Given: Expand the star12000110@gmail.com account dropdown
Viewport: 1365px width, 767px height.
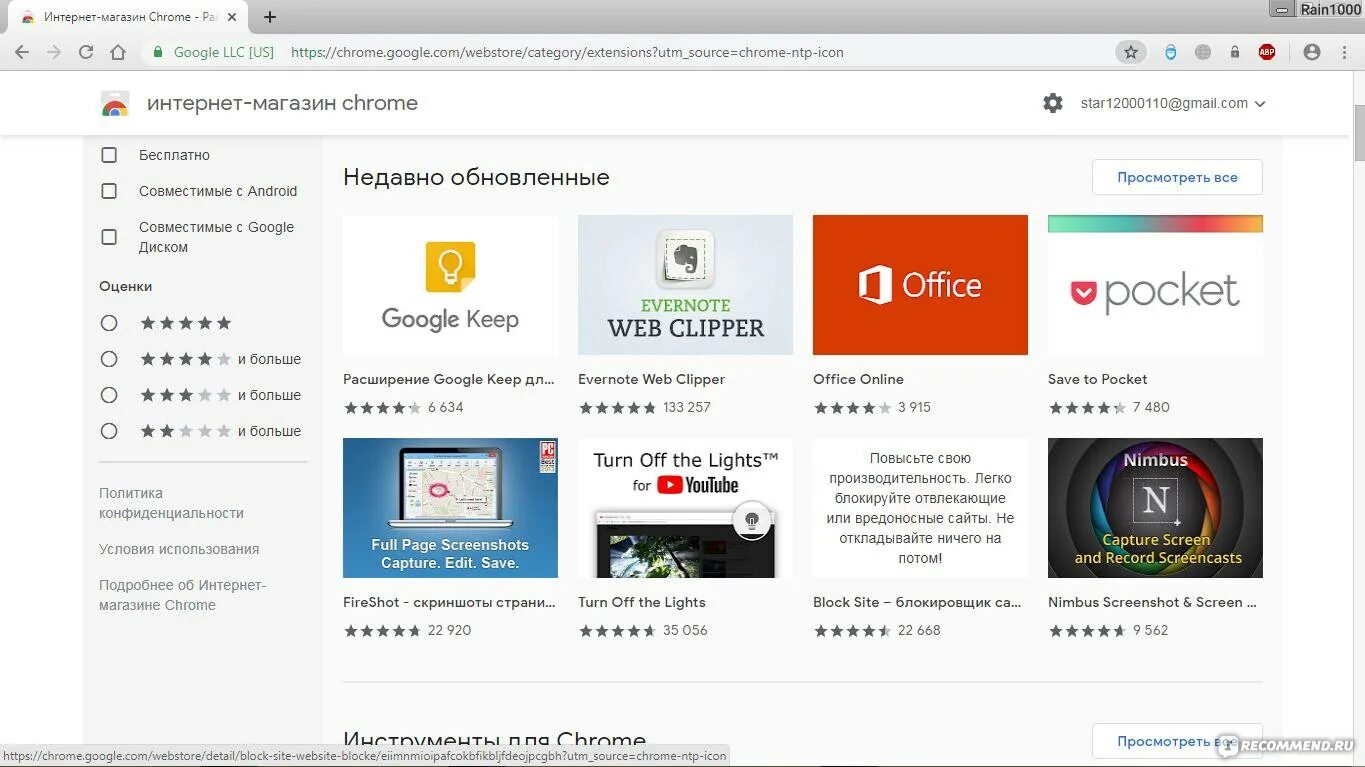Looking at the screenshot, I should coord(1173,103).
